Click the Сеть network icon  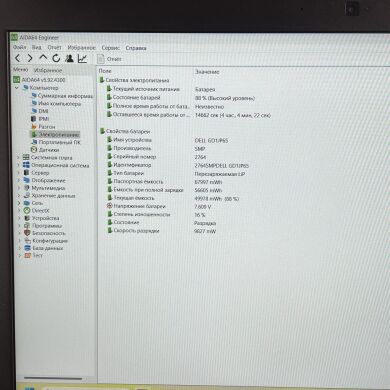tap(27, 203)
